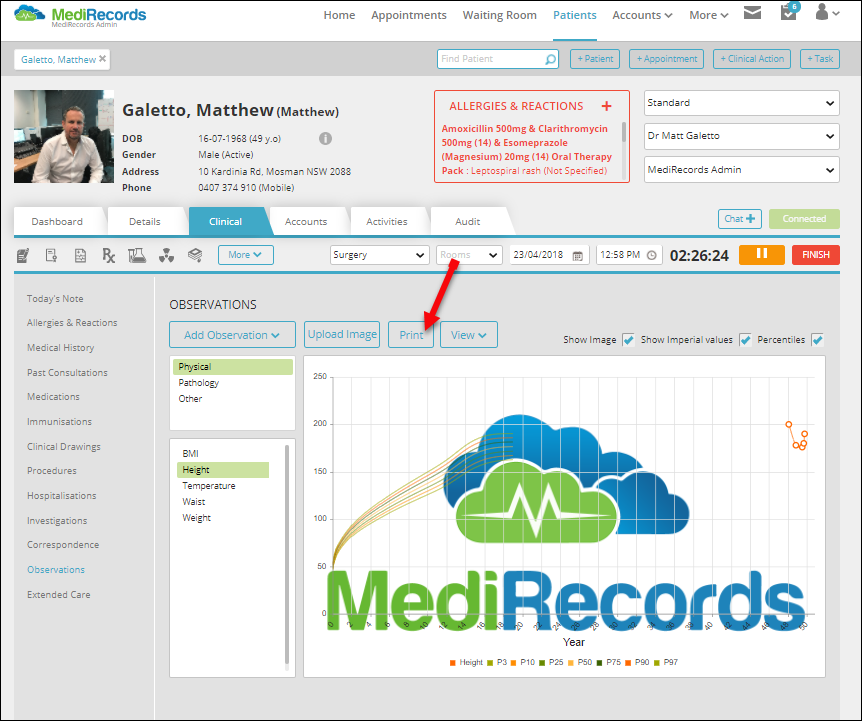Click the allergies box scrollbar
The width and height of the screenshot is (862, 721).
tap(623, 131)
